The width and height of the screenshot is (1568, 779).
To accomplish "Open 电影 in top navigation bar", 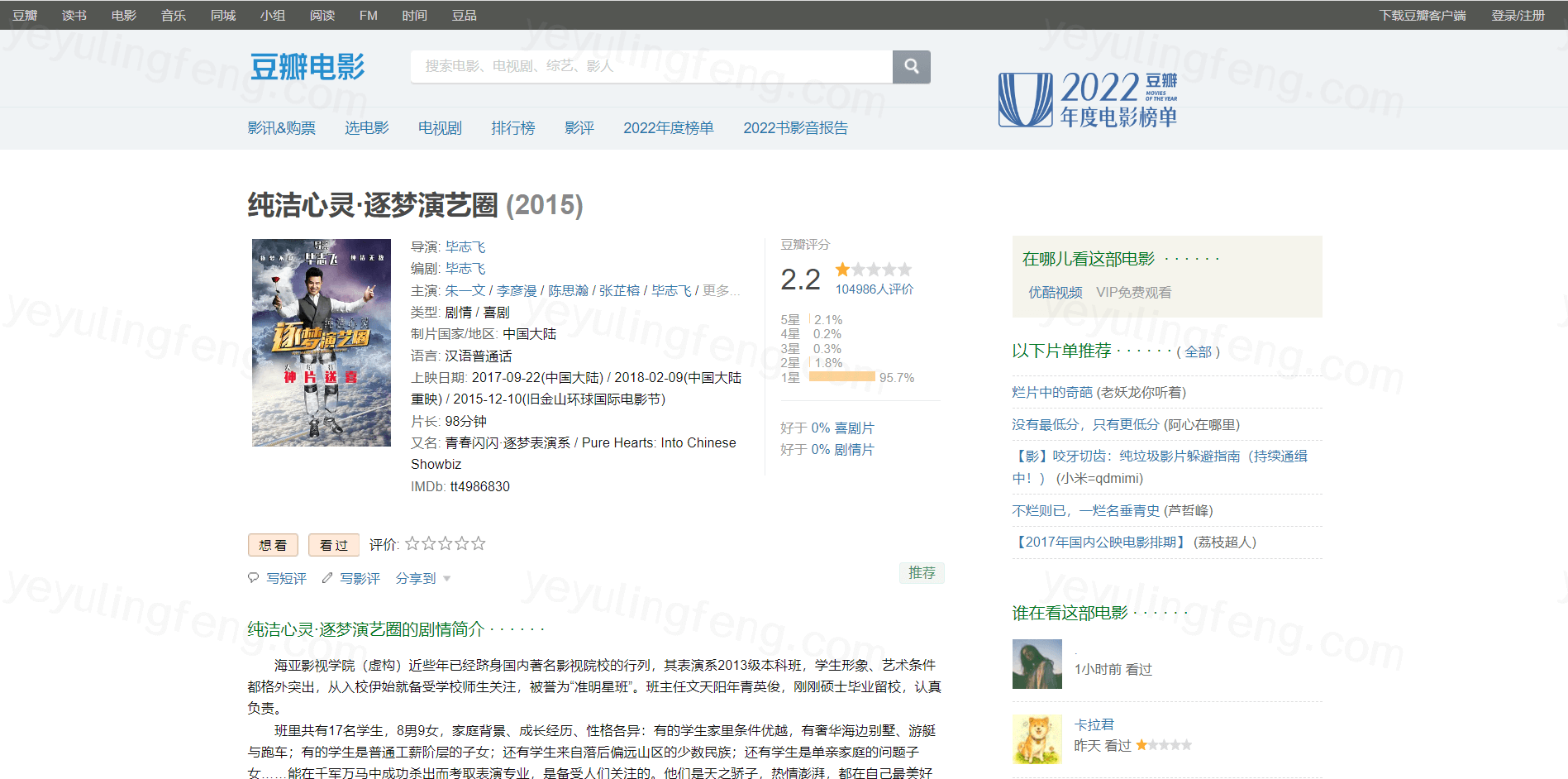I will [124, 15].
